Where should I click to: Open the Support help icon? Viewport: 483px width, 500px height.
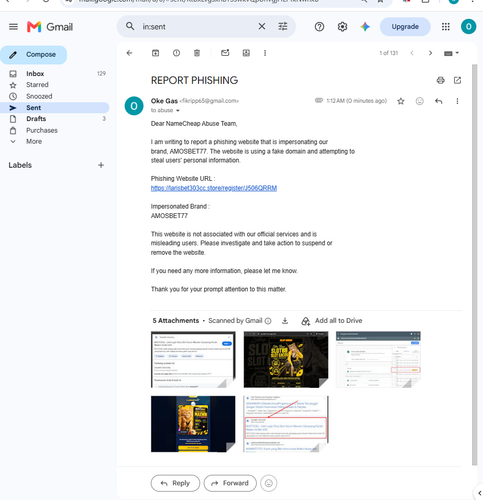pyautogui.click(x=319, y=27)
